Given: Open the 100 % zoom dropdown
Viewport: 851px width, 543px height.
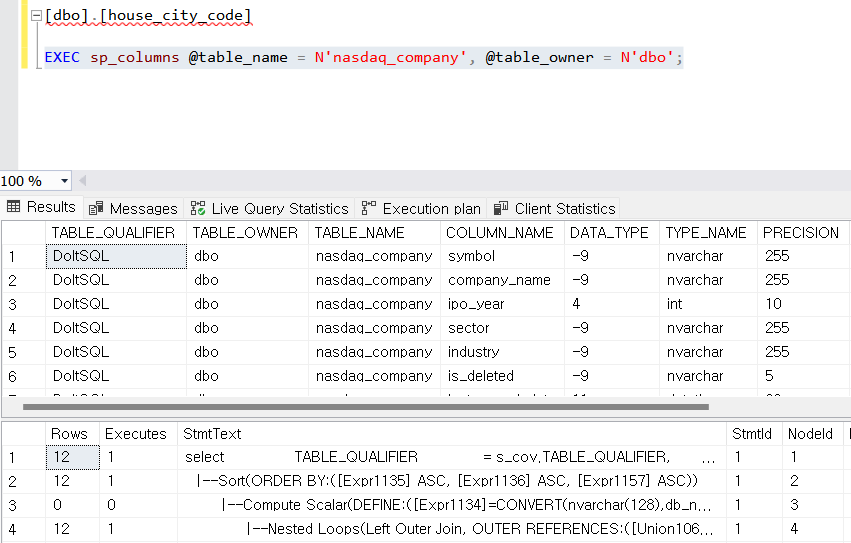Looking at the screenshot, I should click(65, 181).
